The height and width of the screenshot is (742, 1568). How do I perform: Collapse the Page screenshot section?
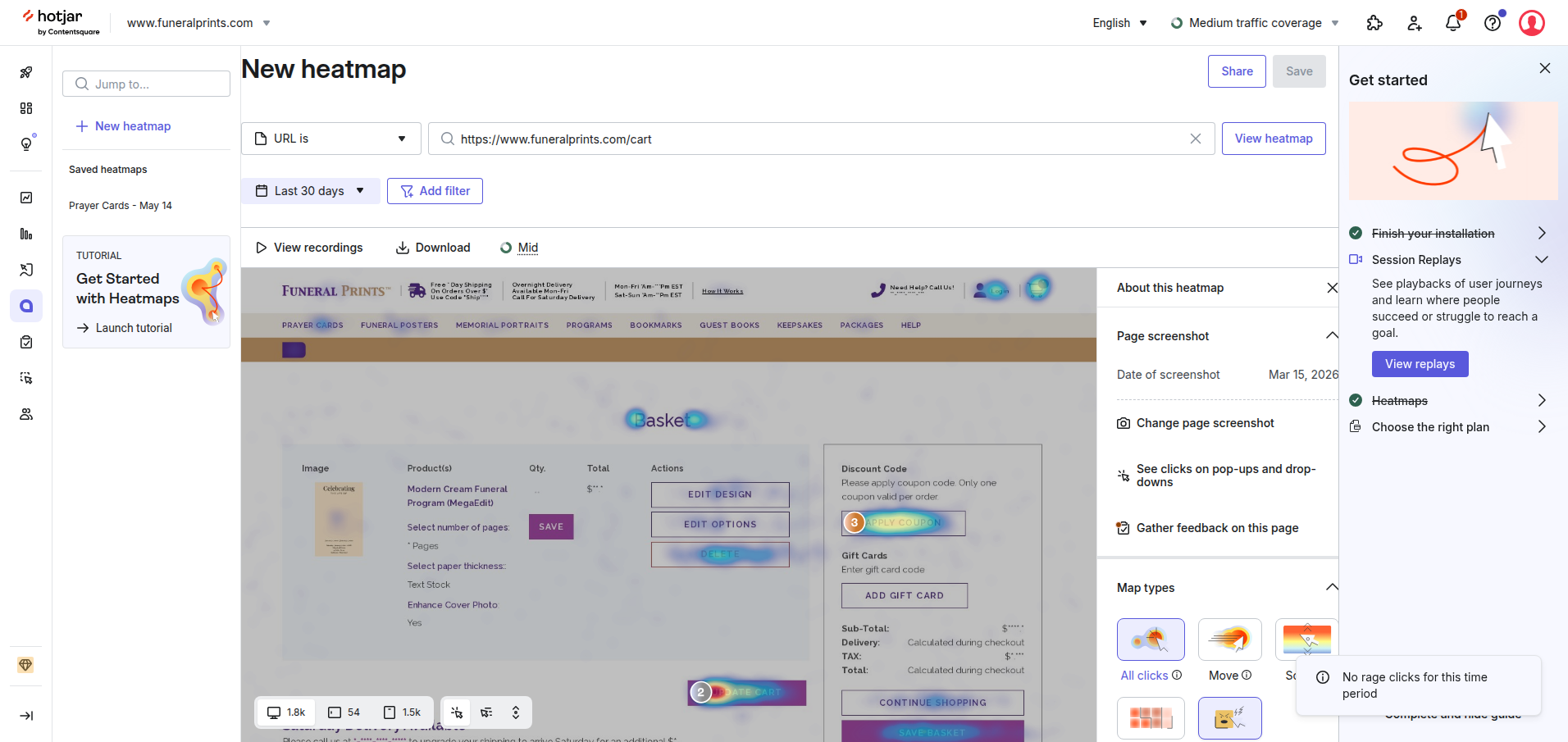pyautogui.click(x=1331, y=335)
